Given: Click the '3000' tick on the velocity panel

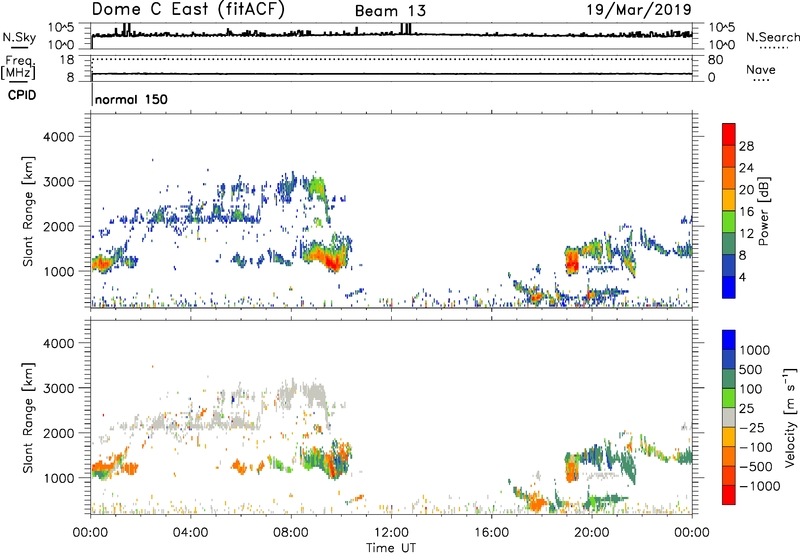Looking at the screenshot, I should point(59,388).
